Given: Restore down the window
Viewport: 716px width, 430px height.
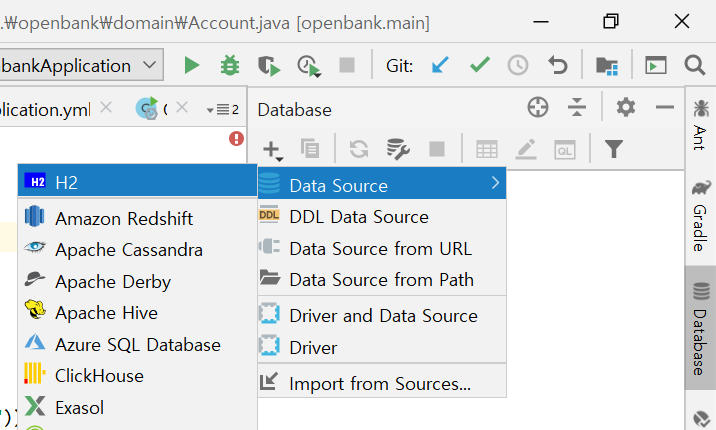Looking at the screenshot, I should (611, 21).
